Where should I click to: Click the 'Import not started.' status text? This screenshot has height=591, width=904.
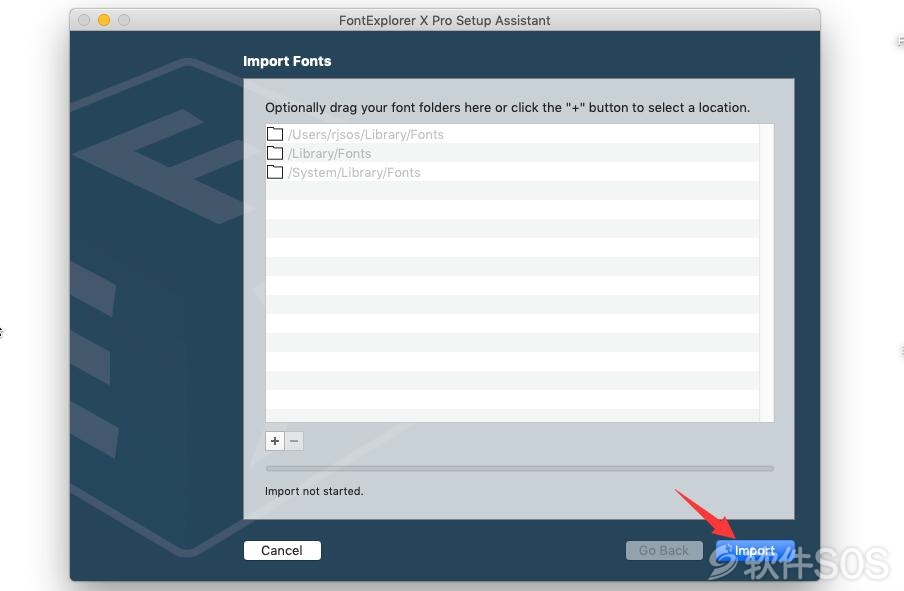click(x=314, y=491)
